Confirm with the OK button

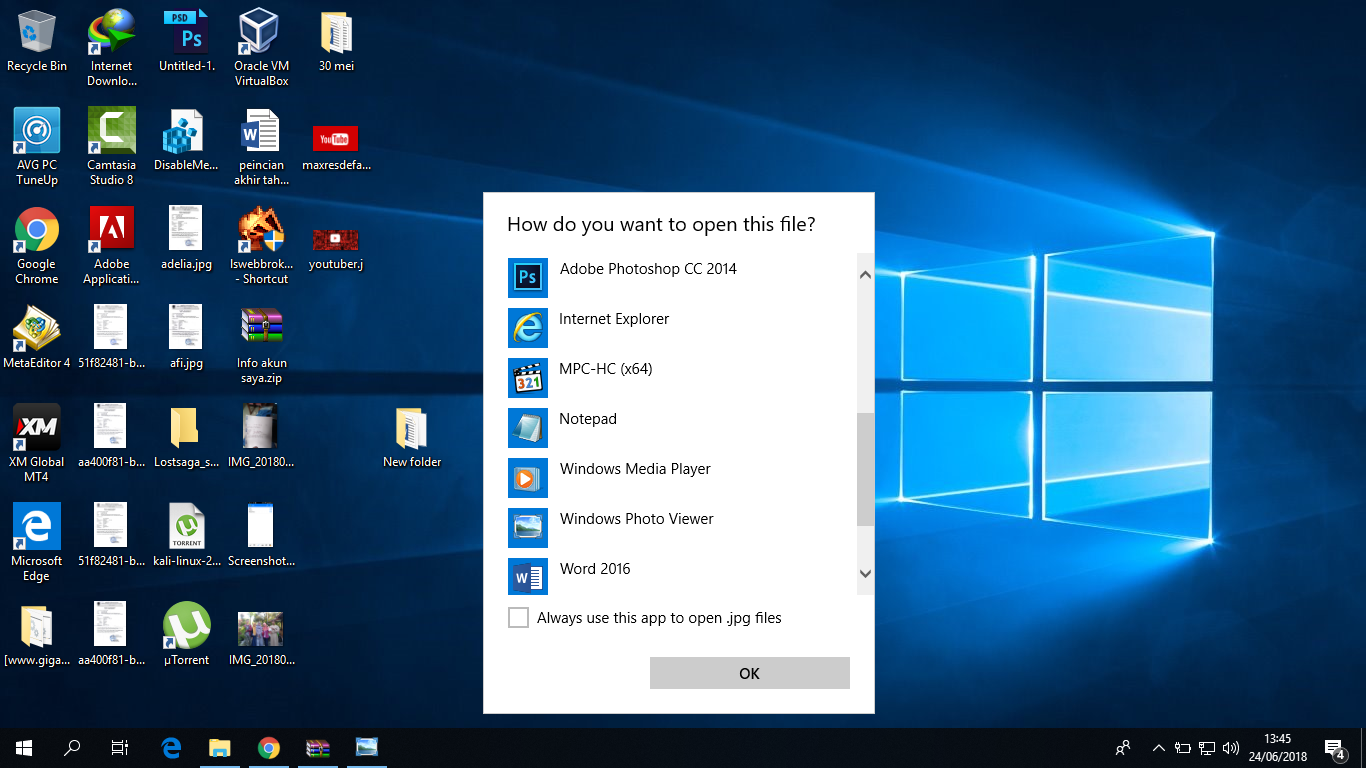click(750, 673)
